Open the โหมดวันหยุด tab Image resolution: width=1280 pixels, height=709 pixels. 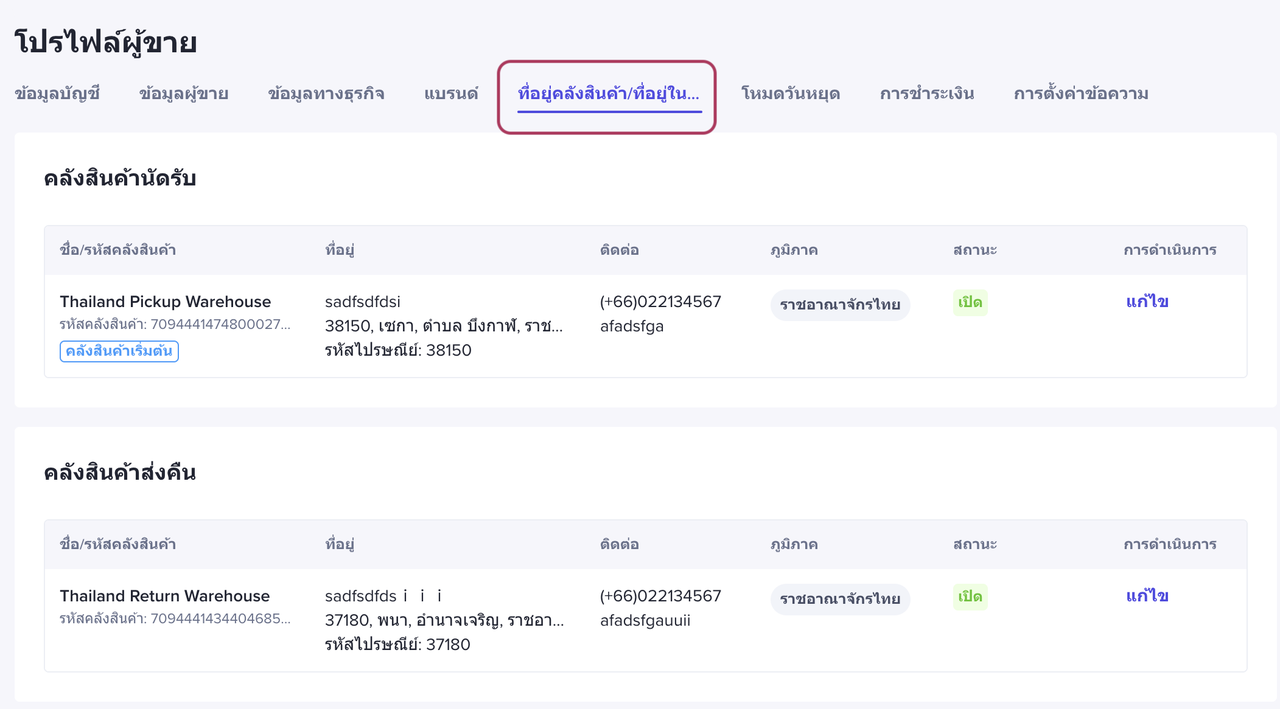tap(790, 94)
